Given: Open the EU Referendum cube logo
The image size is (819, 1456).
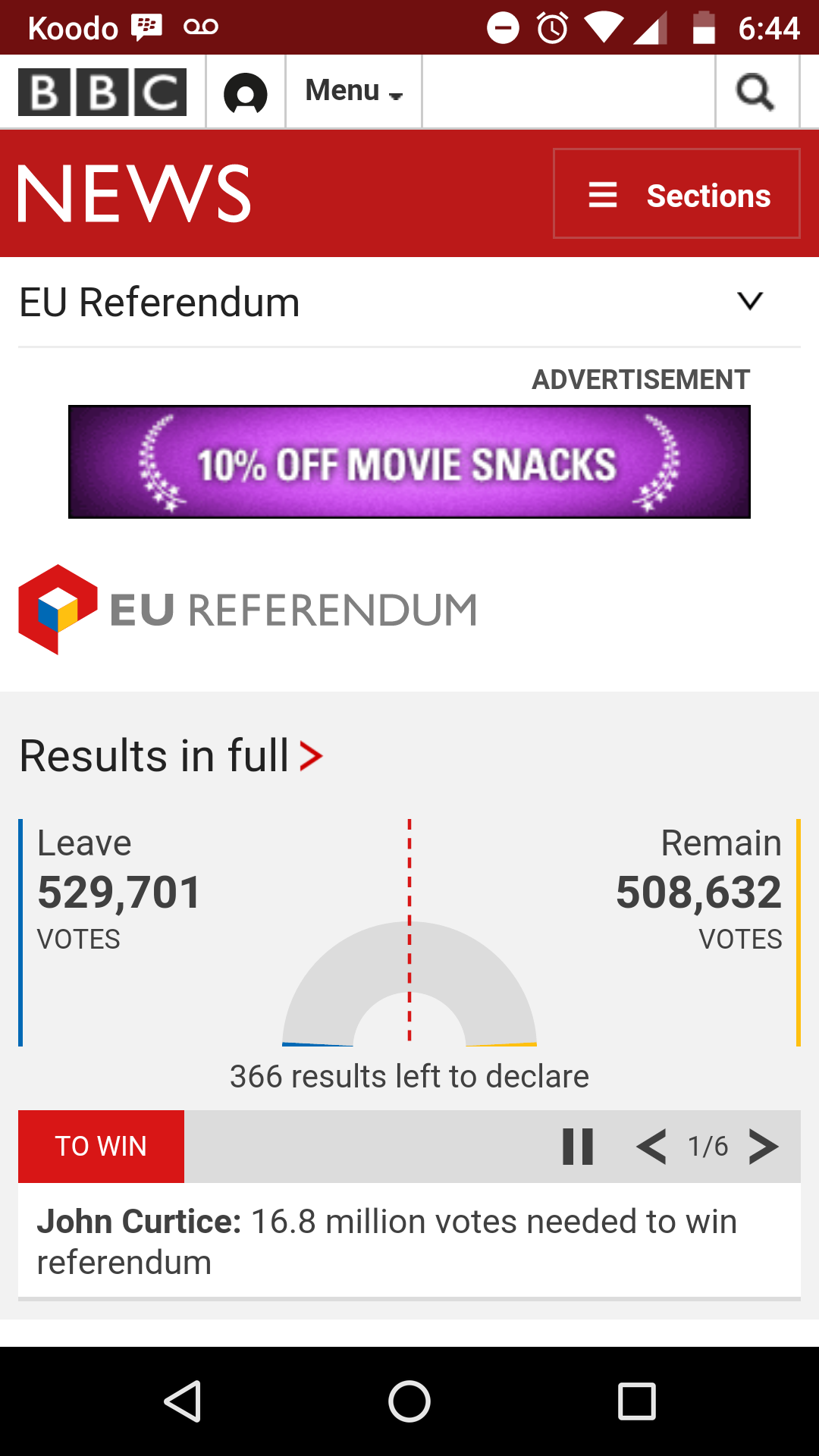Looking at the screenshot, I should tap(58, 609).
